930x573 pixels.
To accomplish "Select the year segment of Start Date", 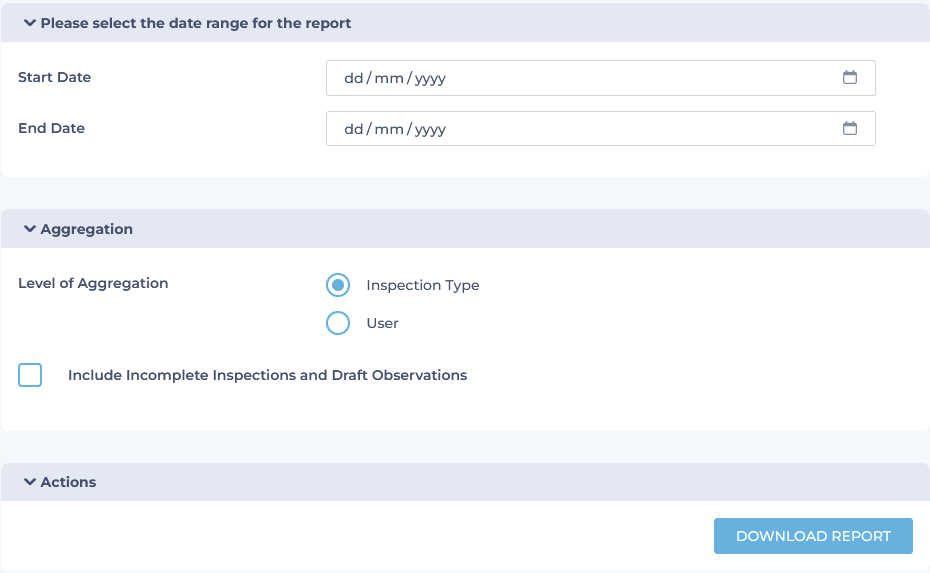I will [x=430, y=78].
